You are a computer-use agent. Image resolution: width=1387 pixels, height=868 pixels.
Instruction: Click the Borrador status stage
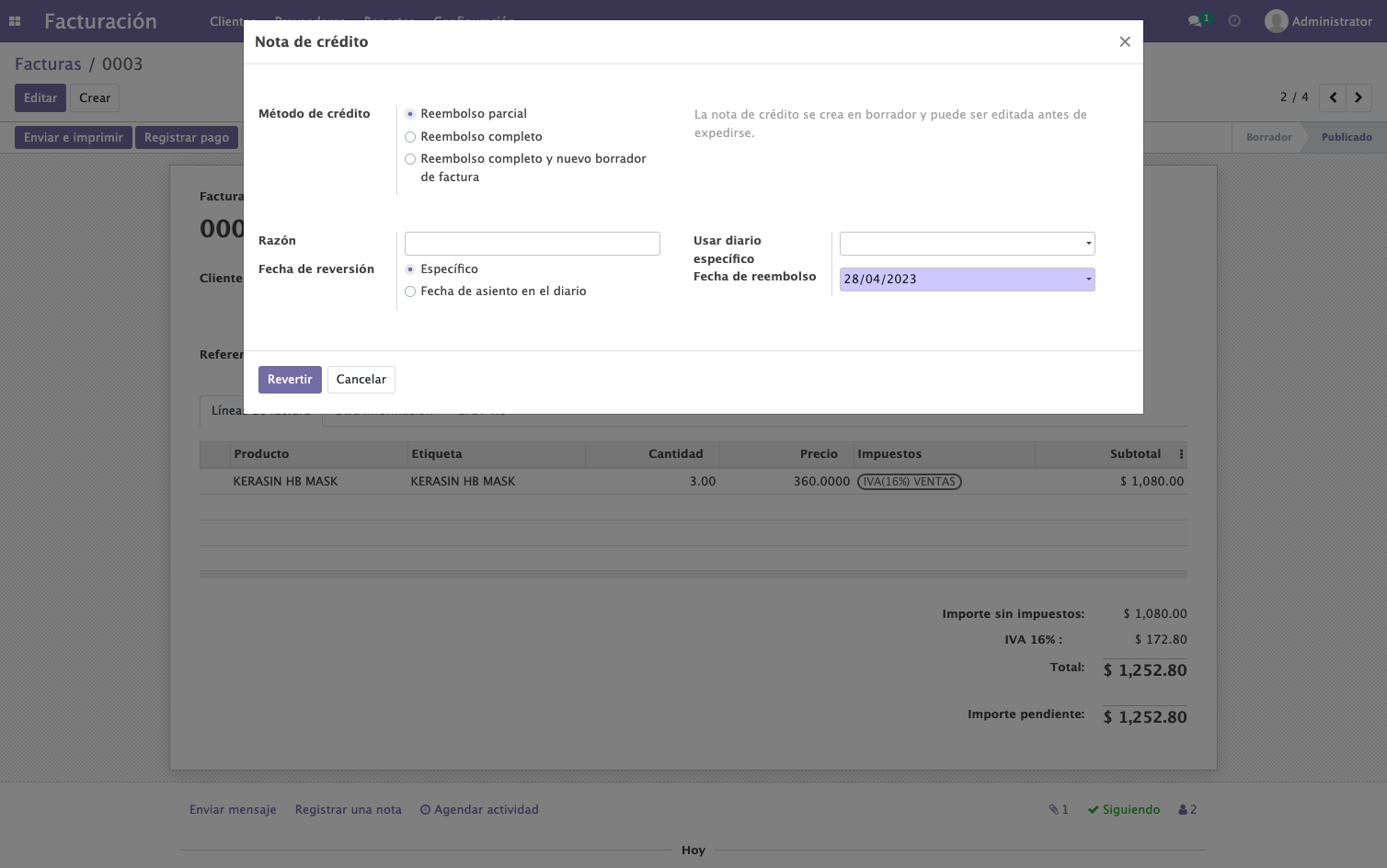point(1268,137)
